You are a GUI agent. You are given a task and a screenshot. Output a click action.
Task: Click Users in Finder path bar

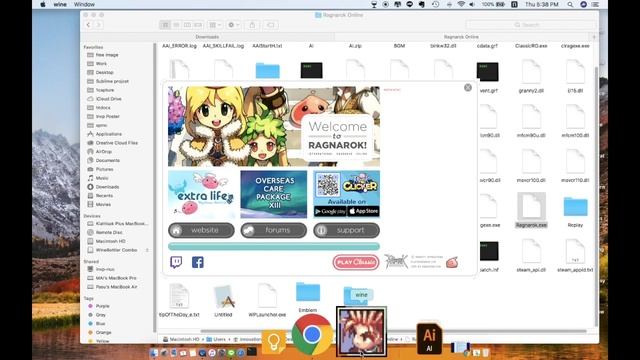216,339
